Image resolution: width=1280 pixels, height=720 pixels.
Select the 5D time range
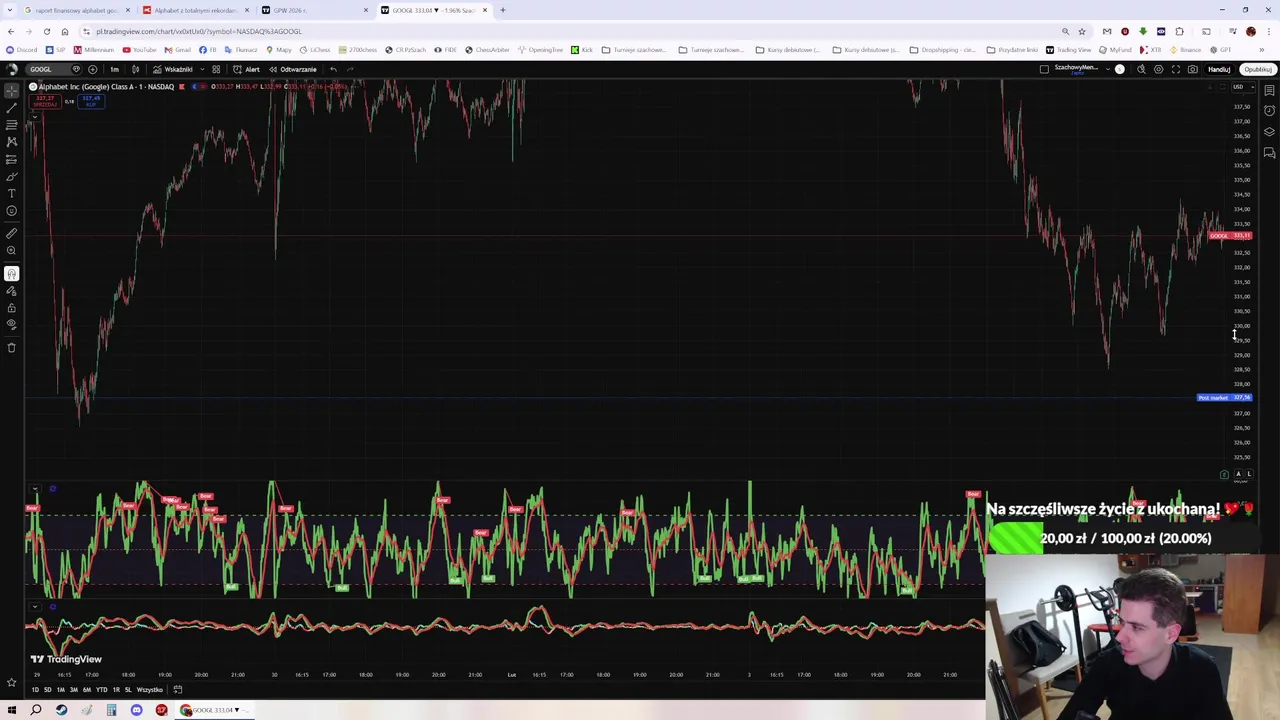pyautogui.click(x=47, y=690)
